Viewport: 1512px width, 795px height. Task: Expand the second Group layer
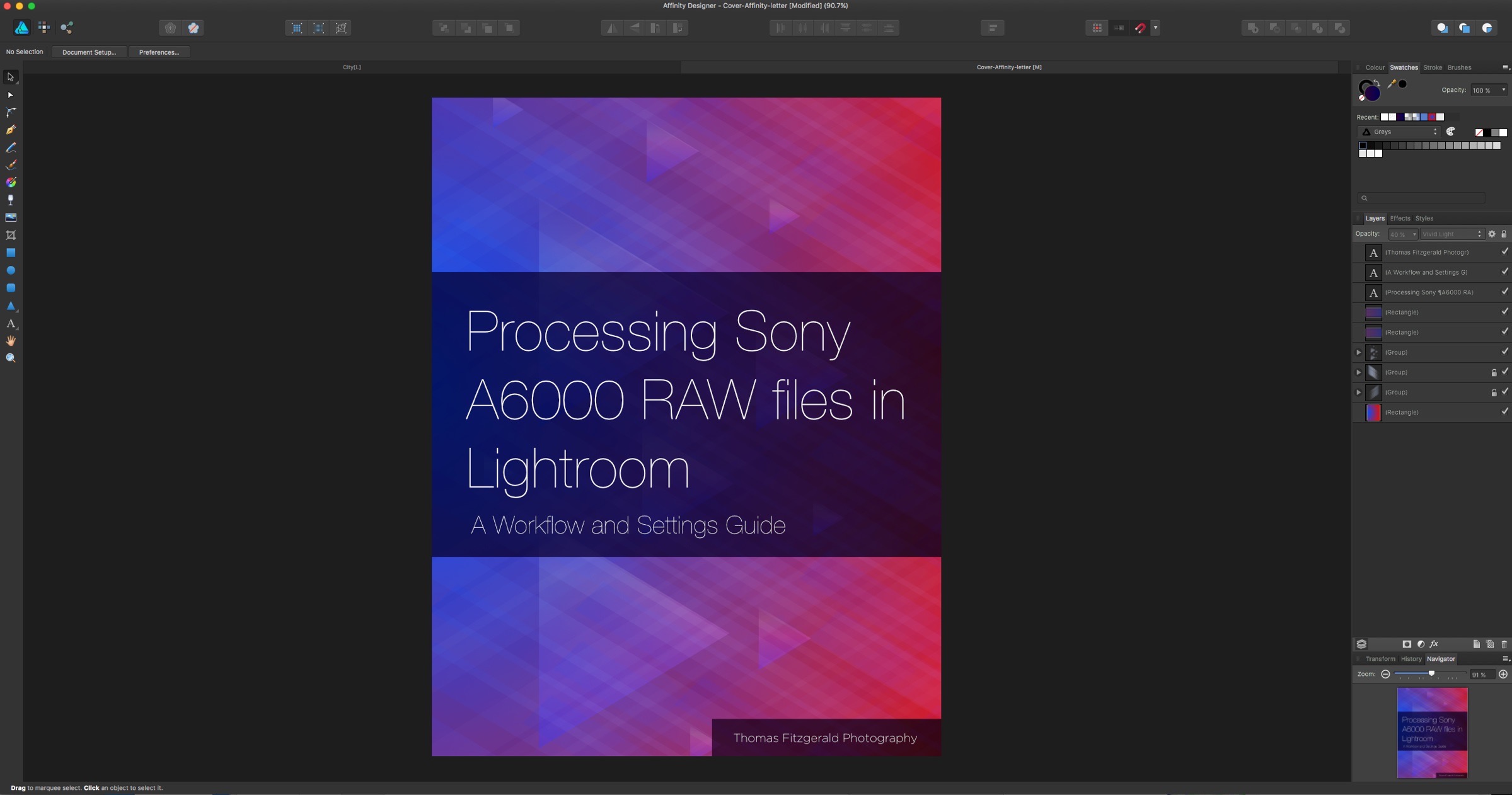coord(1359,372)
